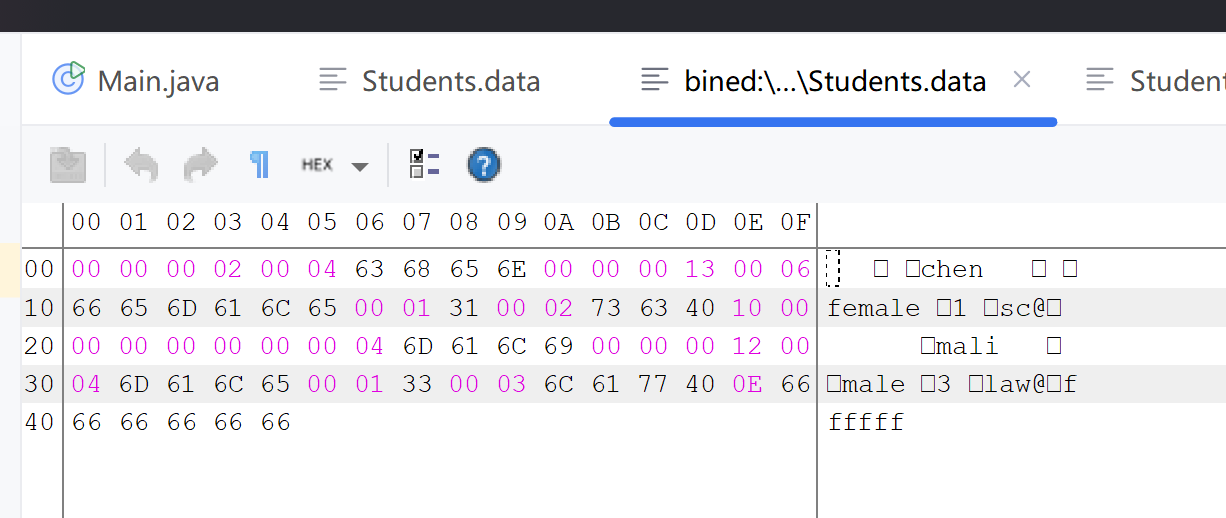Click the Students.data tab file icon
Viewport: 1226px width, 518px height.
(333, 80)
